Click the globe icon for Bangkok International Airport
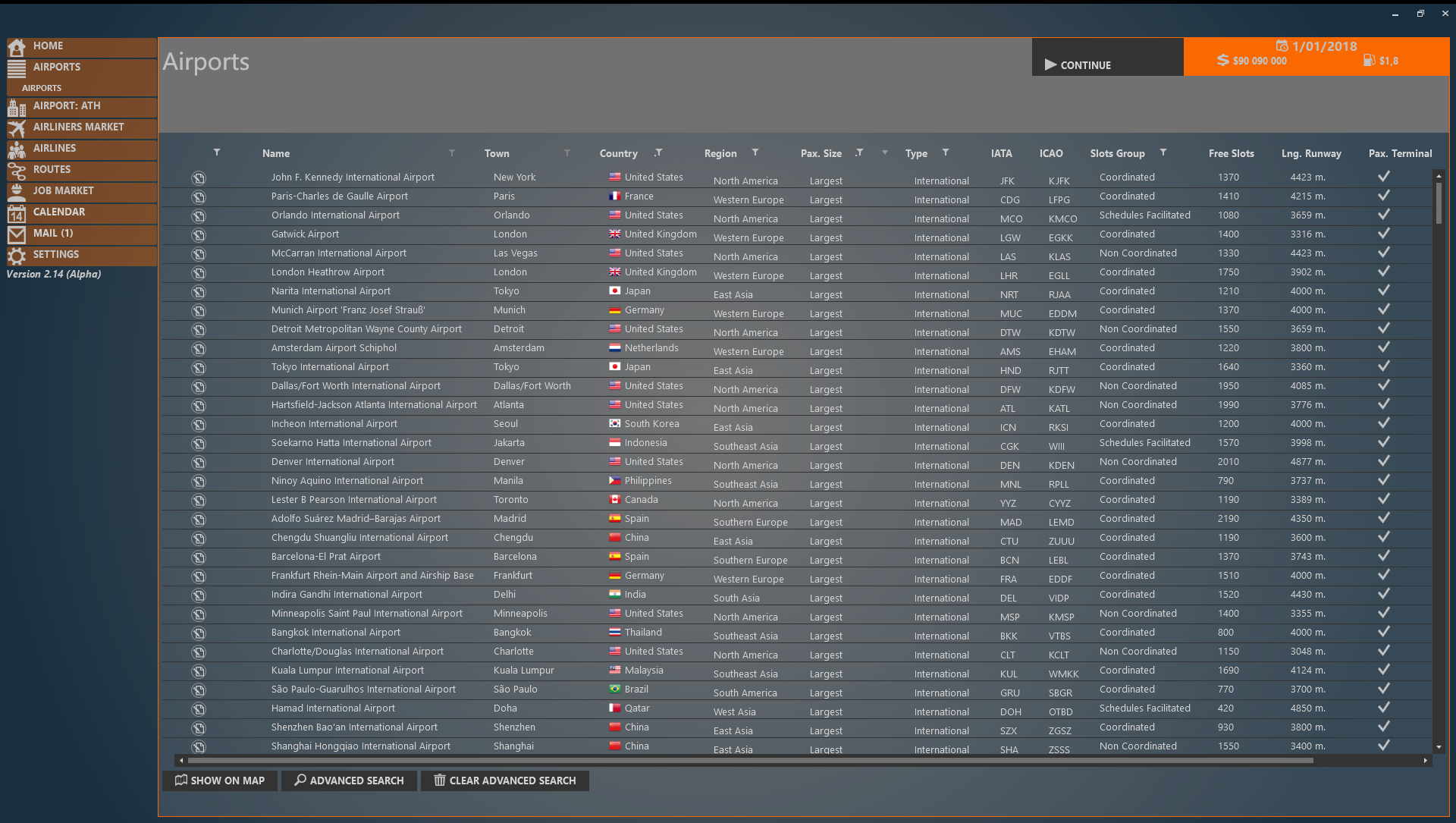 click(x=198, y=633)
